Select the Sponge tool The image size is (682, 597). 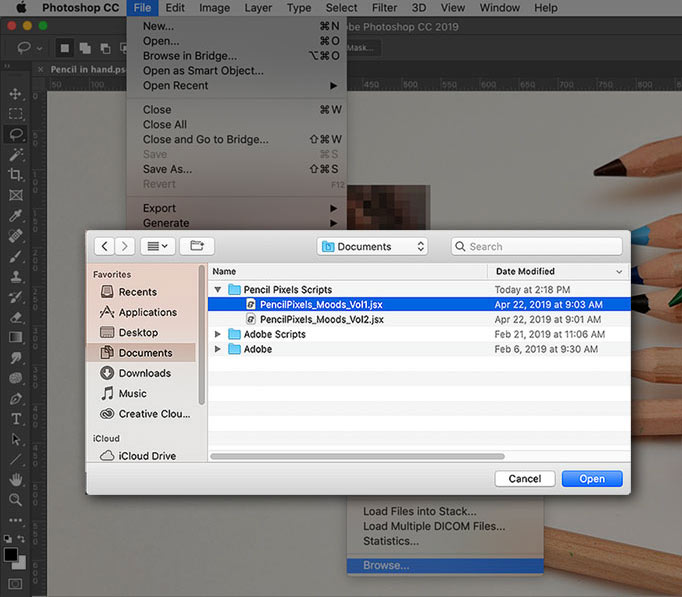pyautogui.click(x=16, y=378)
